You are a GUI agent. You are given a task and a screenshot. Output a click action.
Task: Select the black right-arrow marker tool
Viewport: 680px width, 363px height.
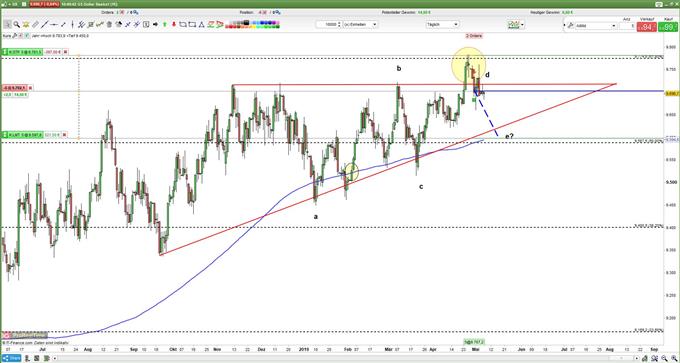pos(155,25)
